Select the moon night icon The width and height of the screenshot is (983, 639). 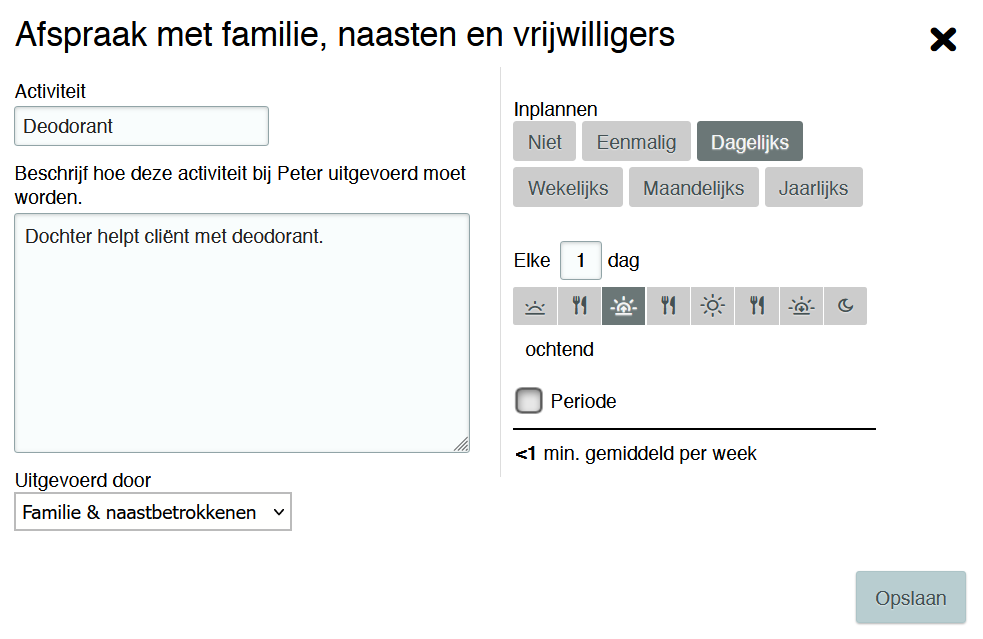[x=846, y=306]
